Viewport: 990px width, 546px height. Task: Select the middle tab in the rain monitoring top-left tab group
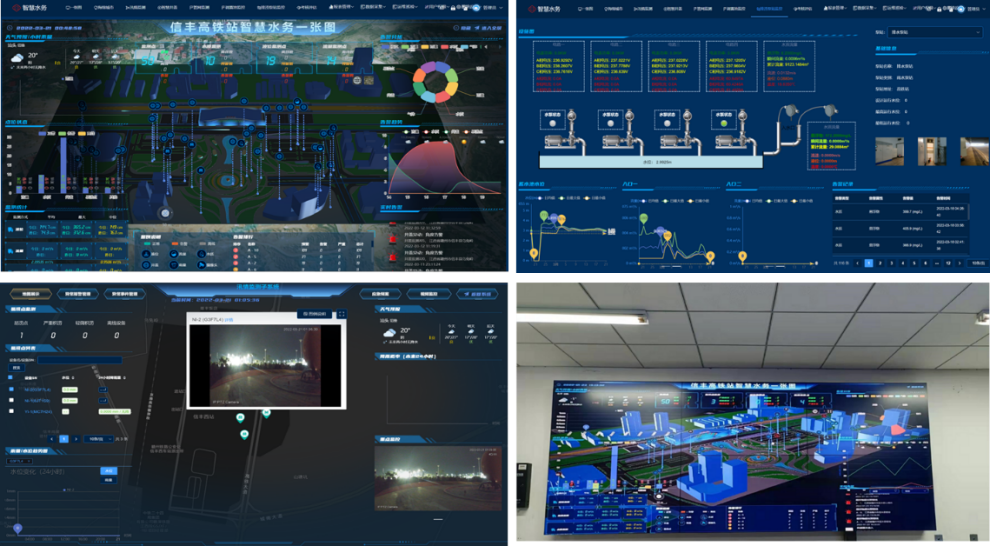pyautogui.click(x=78, y=294)
